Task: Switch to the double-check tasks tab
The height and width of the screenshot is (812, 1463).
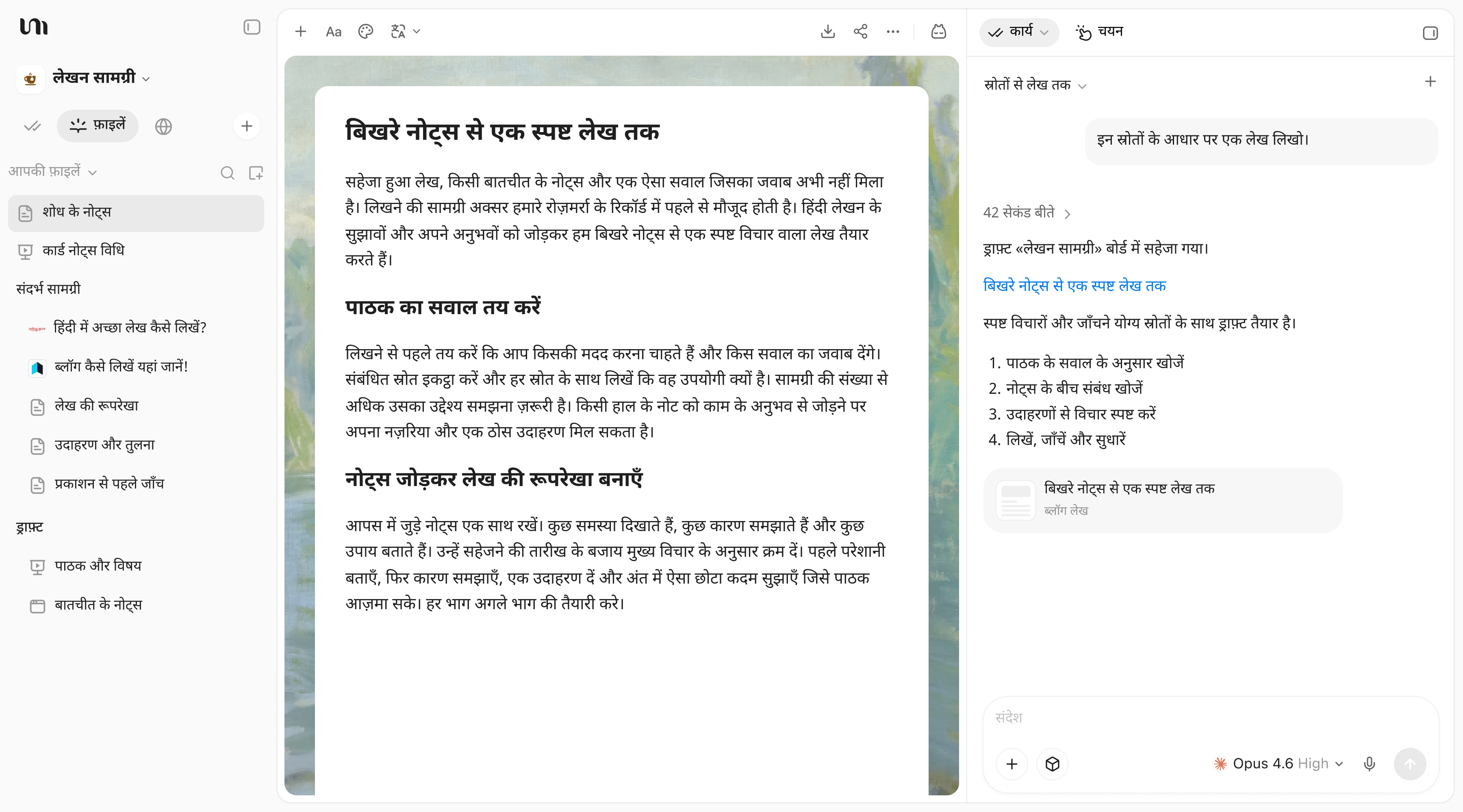Action: pyautogui.click(x=33, y=126)
